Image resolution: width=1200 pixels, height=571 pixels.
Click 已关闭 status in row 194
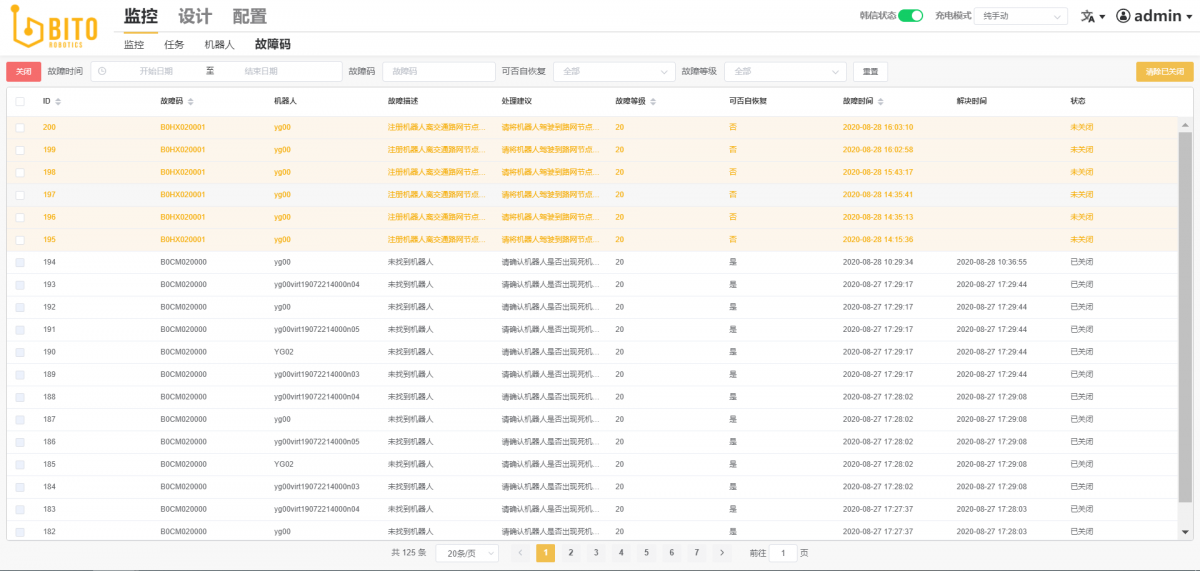[1082, 262]
